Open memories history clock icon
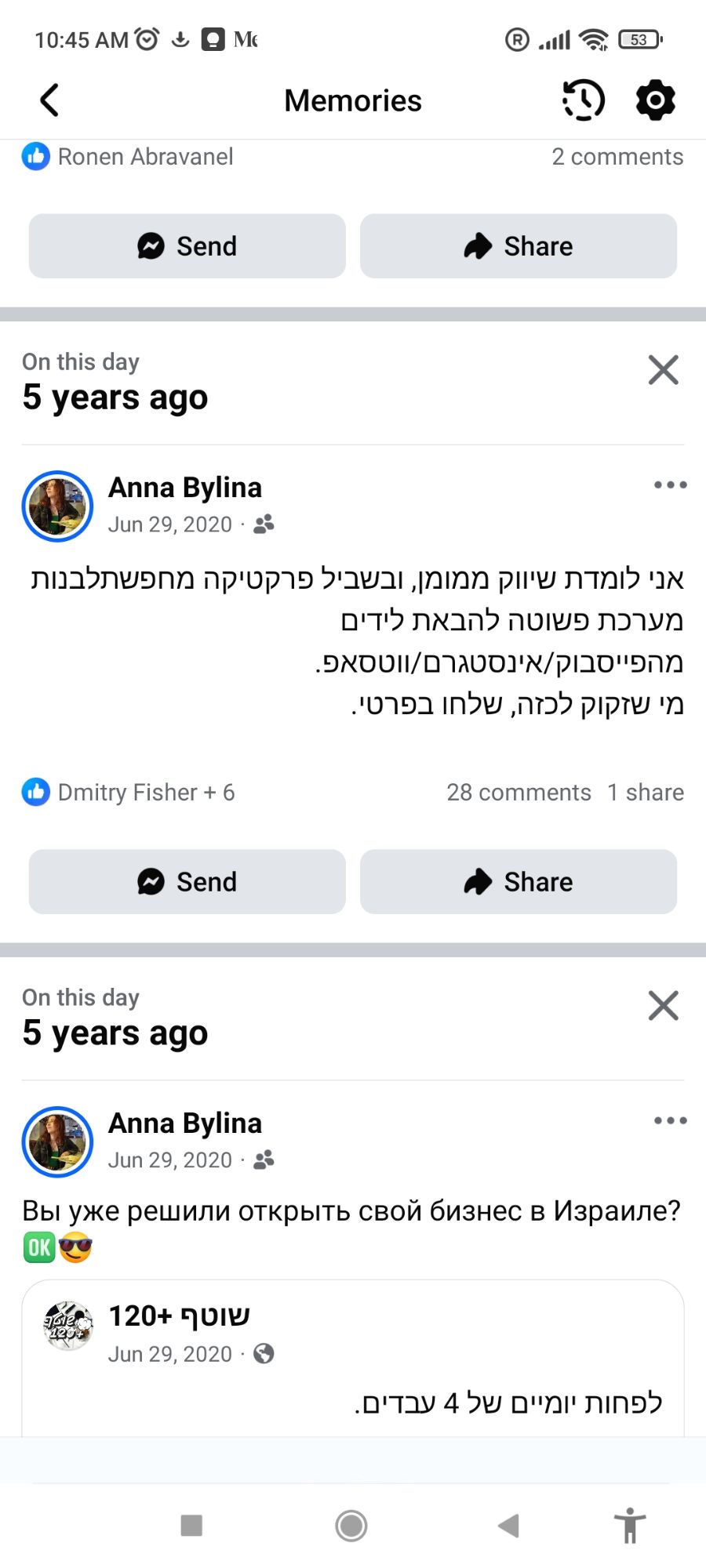The height and width of the screenshot is (1568, 706). coord(583,100)
